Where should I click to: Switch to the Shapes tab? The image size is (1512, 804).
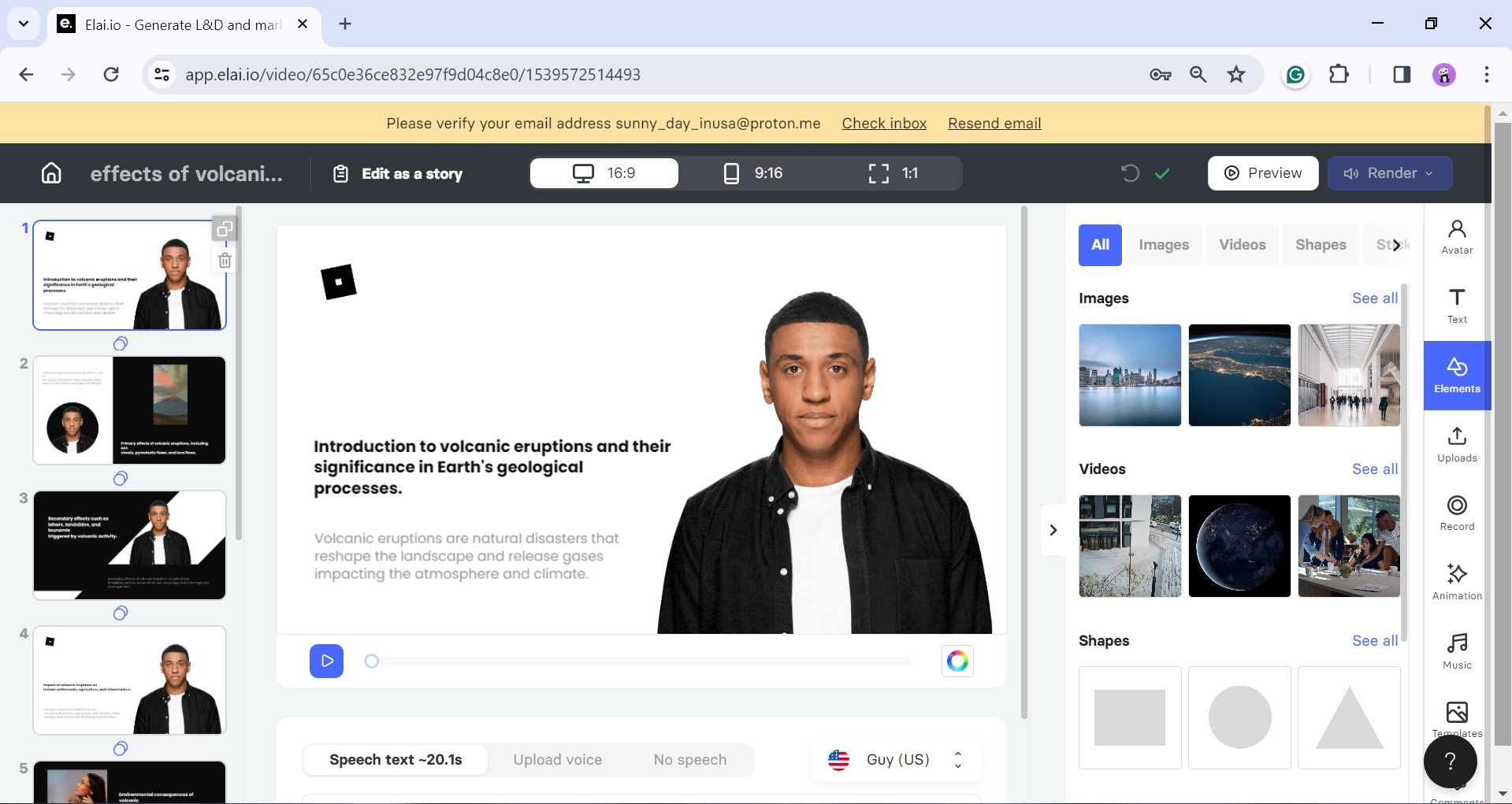point(1321,245)
